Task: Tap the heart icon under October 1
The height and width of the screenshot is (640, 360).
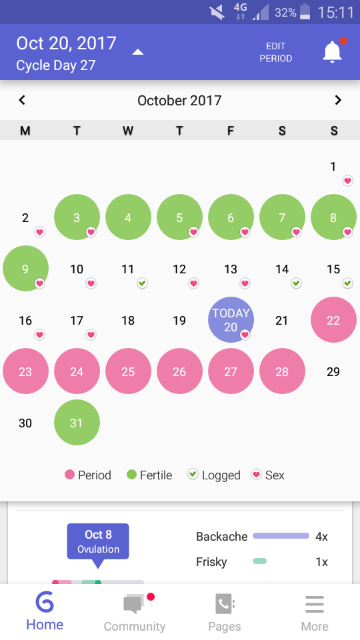Action: coord(347,180)
